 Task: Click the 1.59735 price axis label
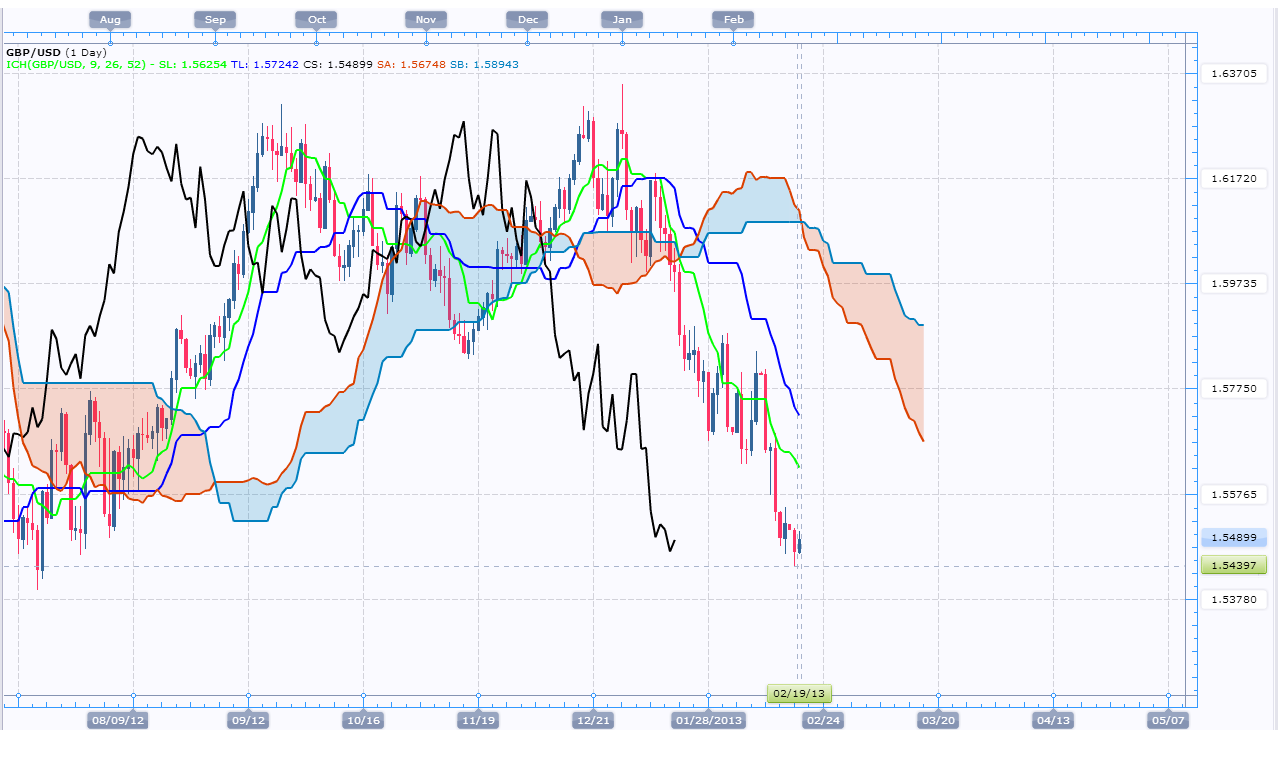1233,283
